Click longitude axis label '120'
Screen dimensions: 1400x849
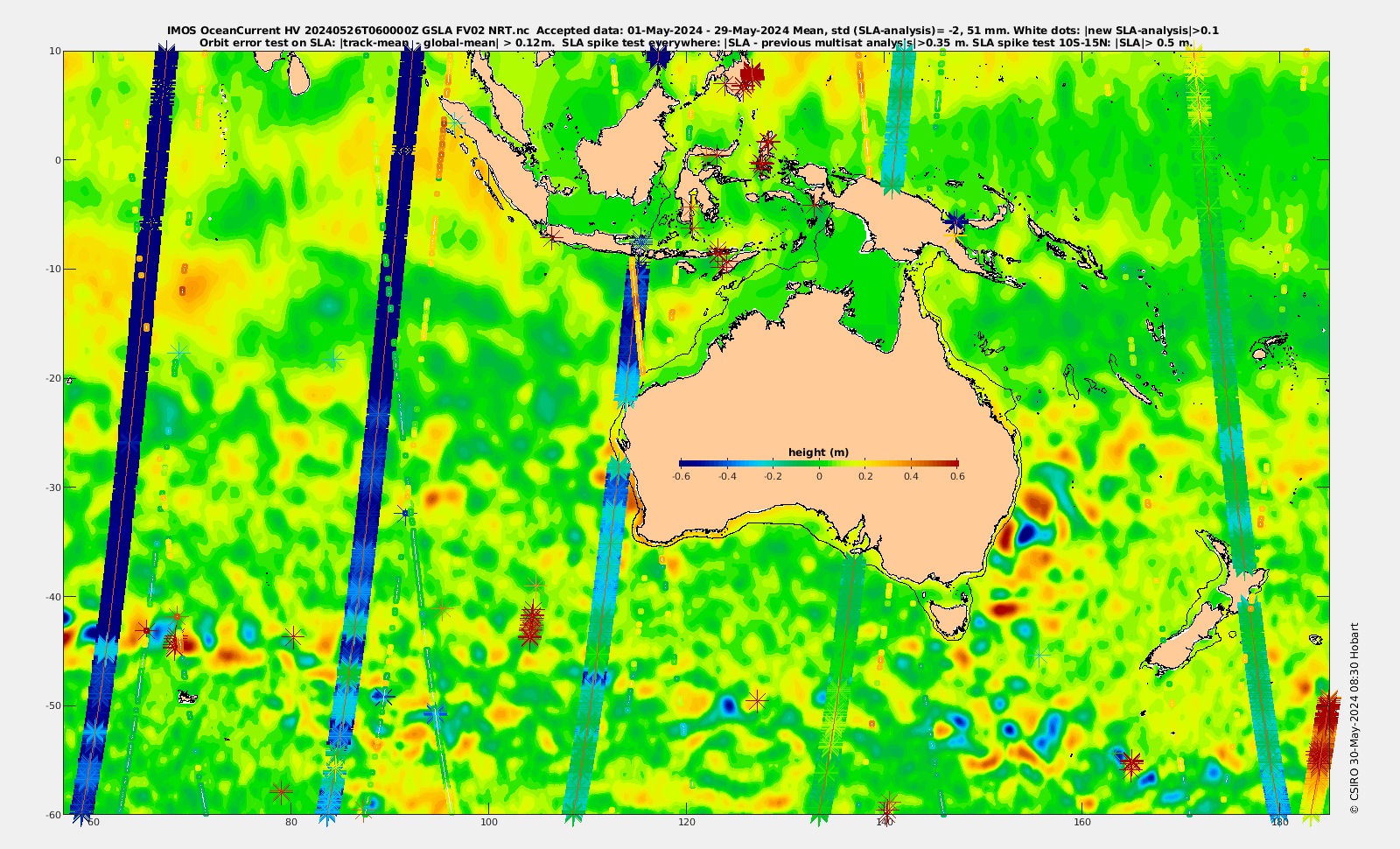click(x=687, y=822)
